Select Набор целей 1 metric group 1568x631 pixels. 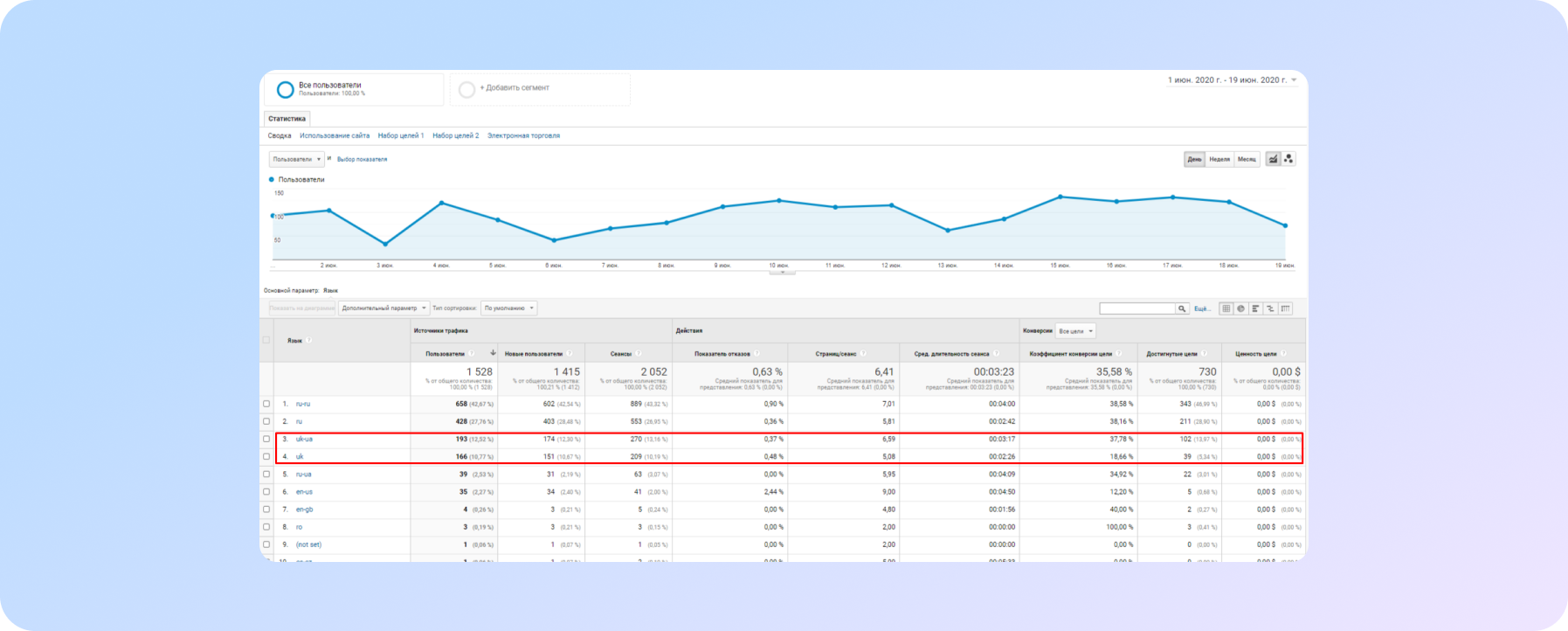[x=401, y=135]
